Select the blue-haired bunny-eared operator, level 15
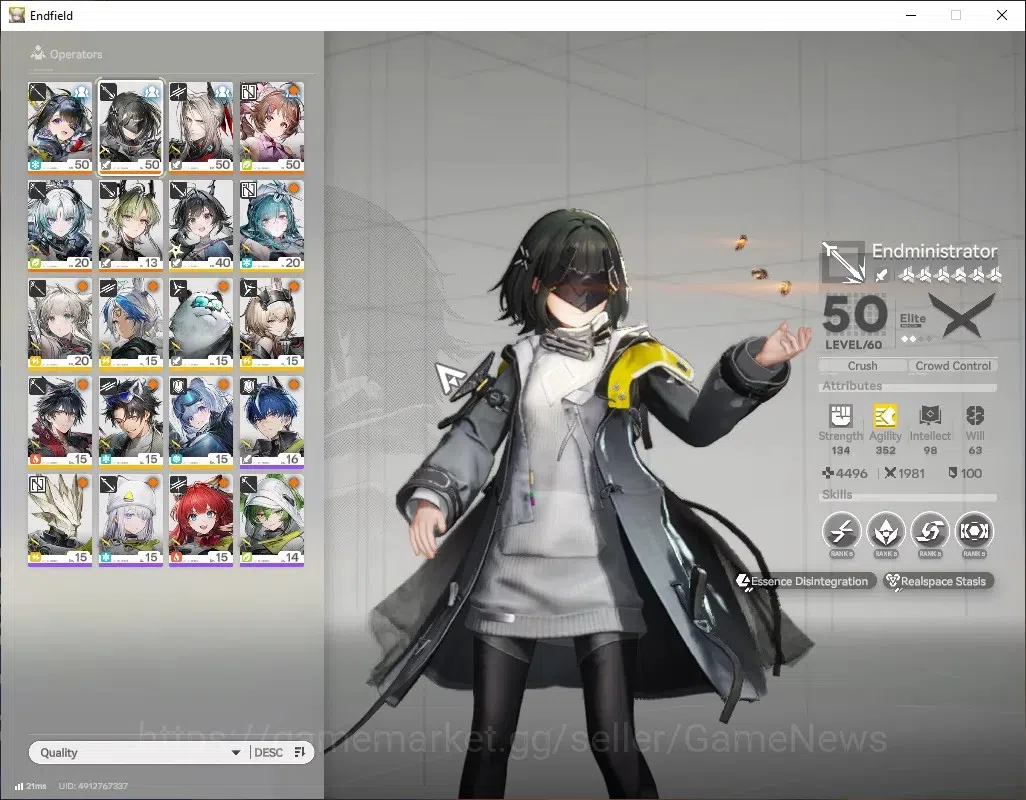 click(130, 324)
